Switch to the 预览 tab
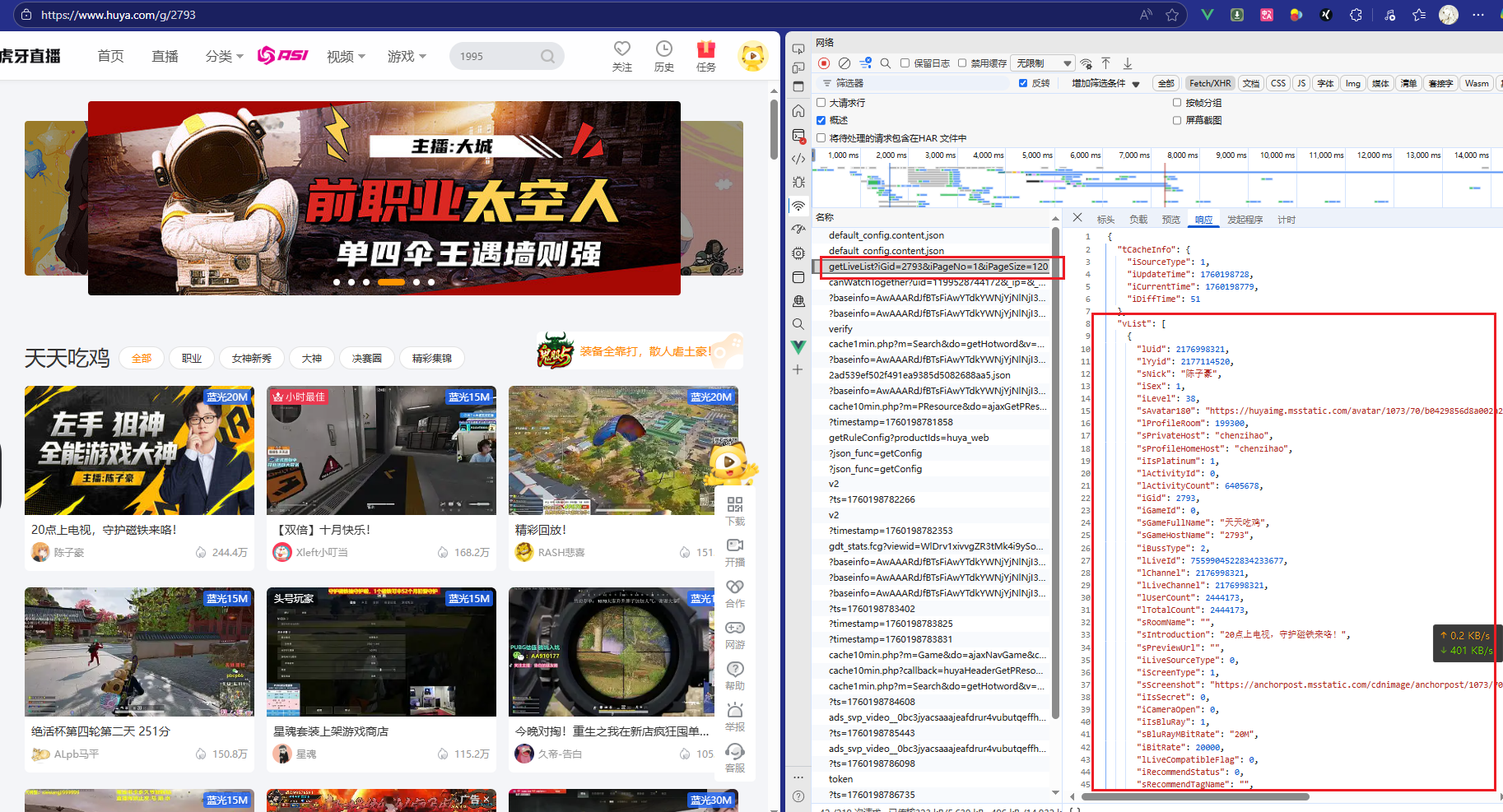Image resolution: width=1503 pixels, height=812 pixels. coord(1171,220)
